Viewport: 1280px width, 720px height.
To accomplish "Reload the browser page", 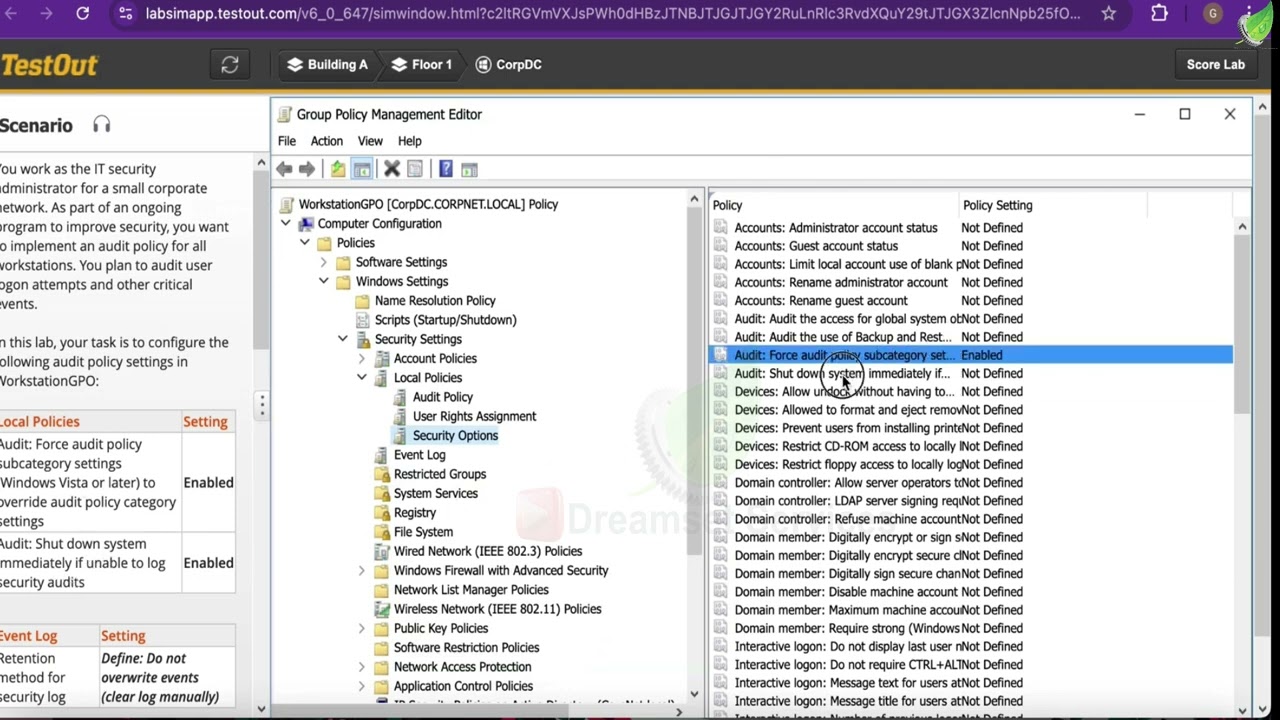I will 83,13.
